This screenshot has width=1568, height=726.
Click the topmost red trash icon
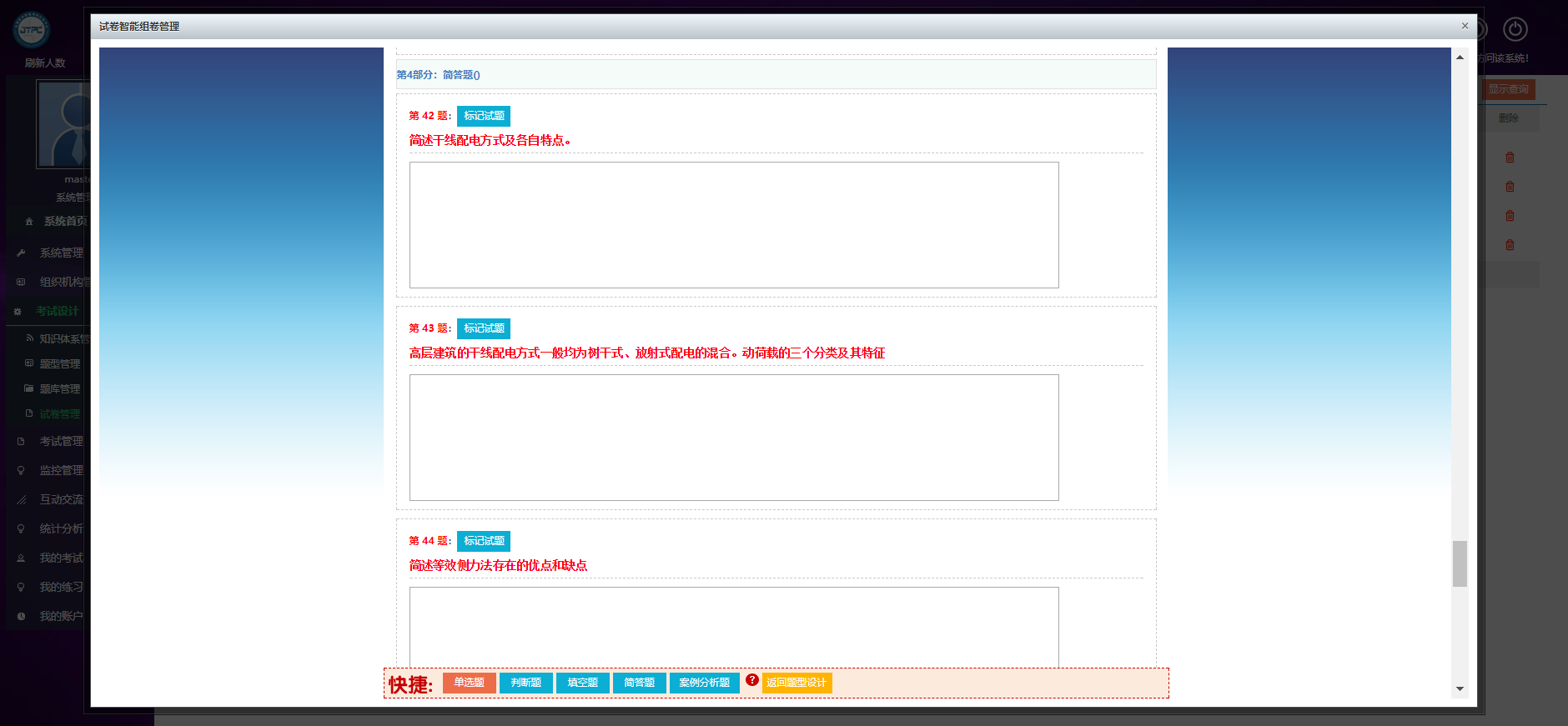[1510, 158]
